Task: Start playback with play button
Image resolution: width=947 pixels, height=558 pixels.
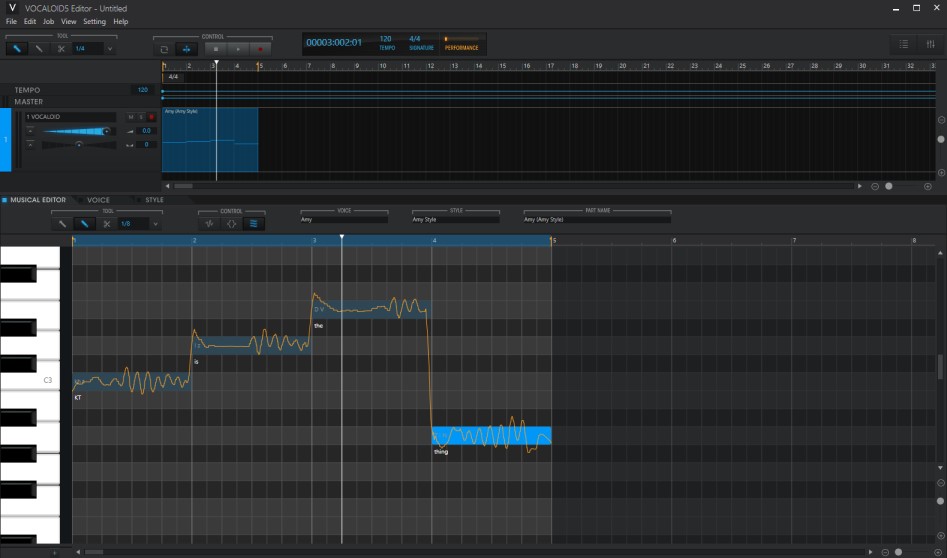Action: pyautogui.click(x=239, y=49)
